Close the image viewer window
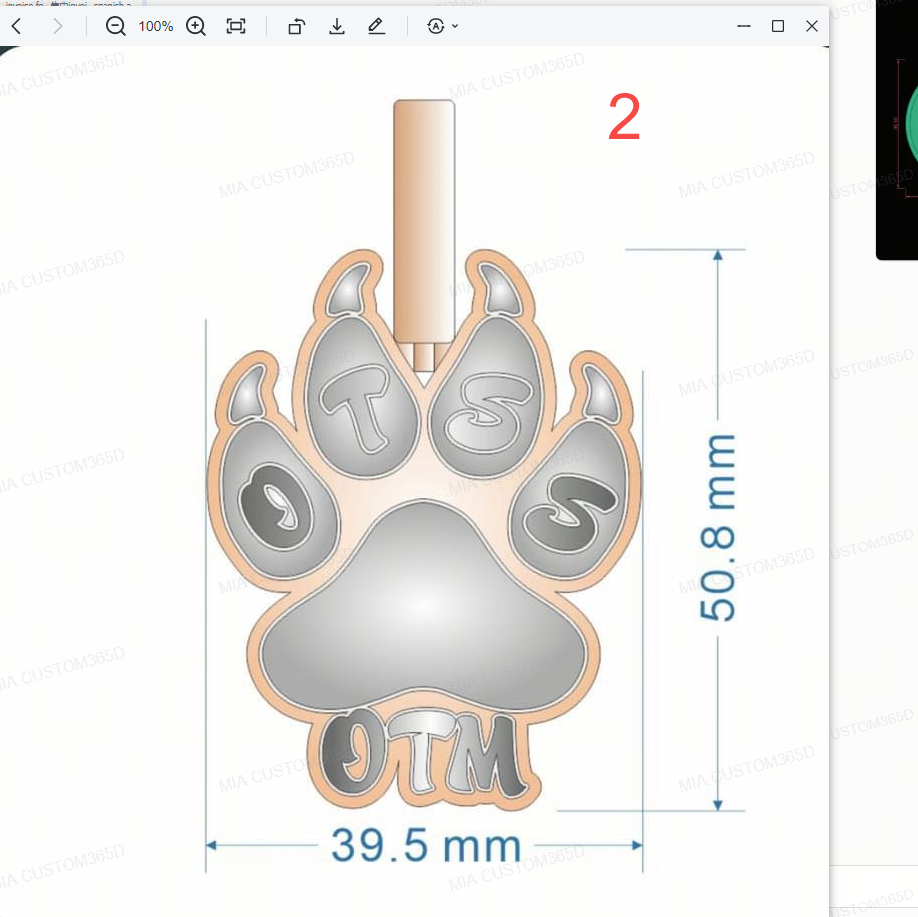 [x=812, y=26]
